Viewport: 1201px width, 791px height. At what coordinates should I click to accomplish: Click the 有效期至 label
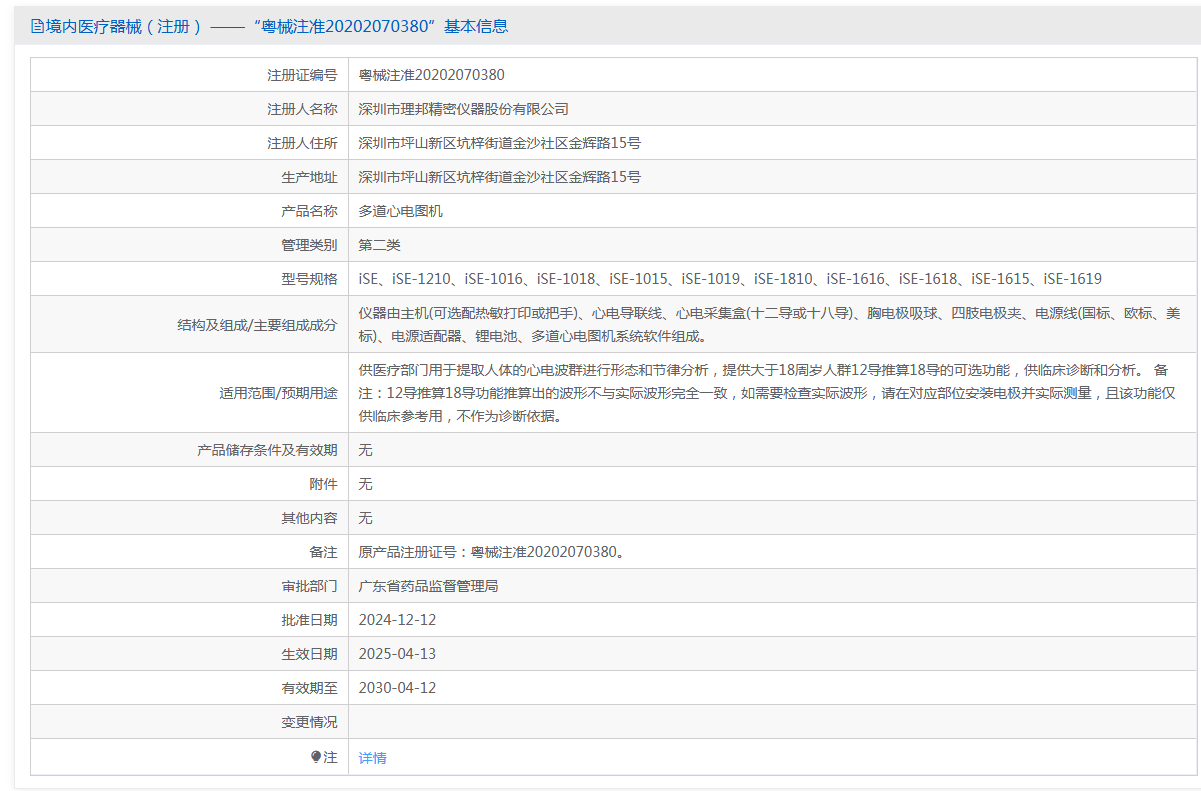click(x=309, y=688)
